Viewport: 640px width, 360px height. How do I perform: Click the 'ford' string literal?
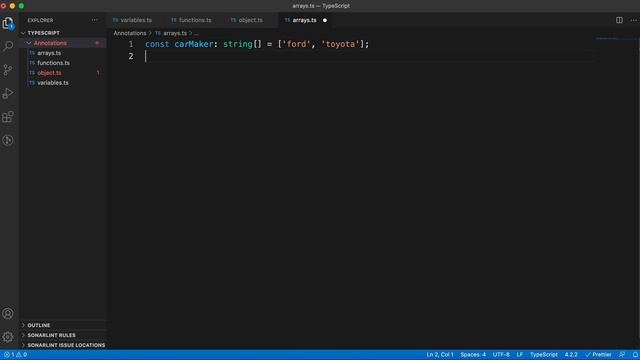click(296, 44)
